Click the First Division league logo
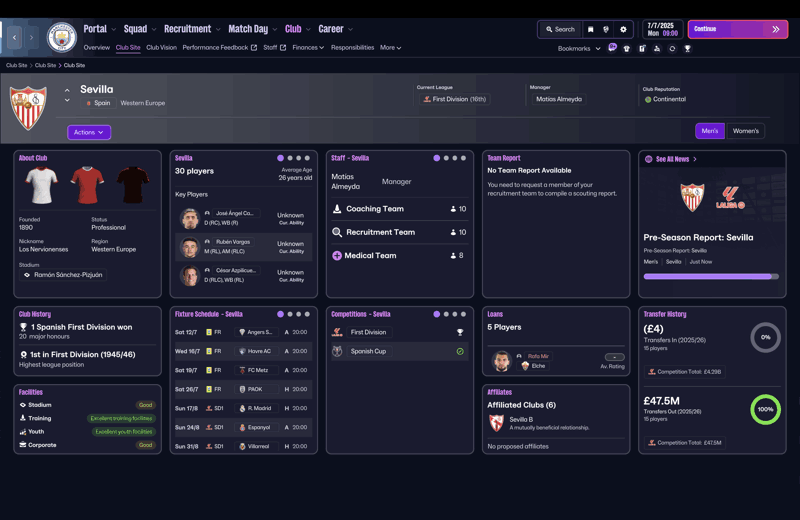This screenshot has height=520, width=800. [x=337, y=332]
